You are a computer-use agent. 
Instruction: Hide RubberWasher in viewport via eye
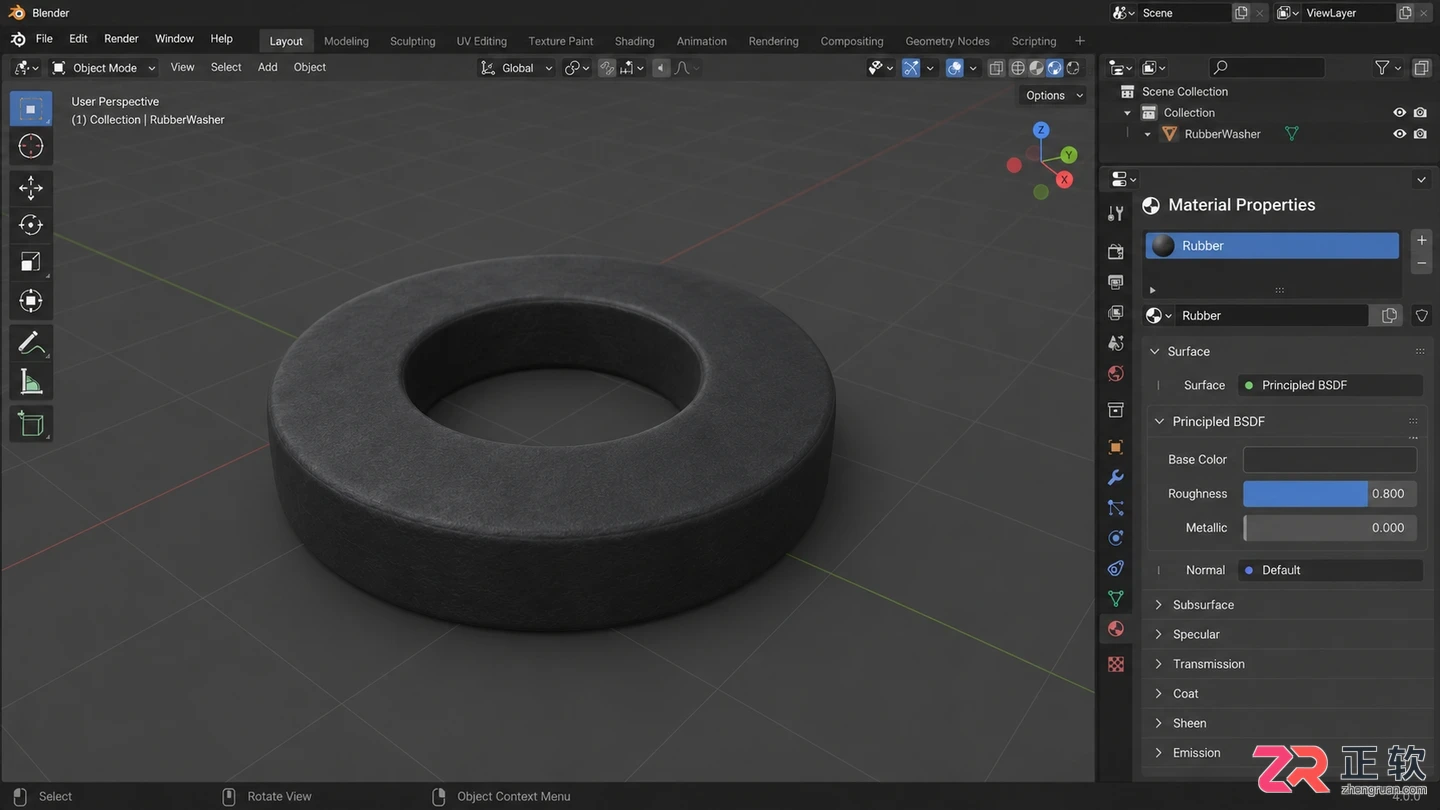click(1399, 134)
